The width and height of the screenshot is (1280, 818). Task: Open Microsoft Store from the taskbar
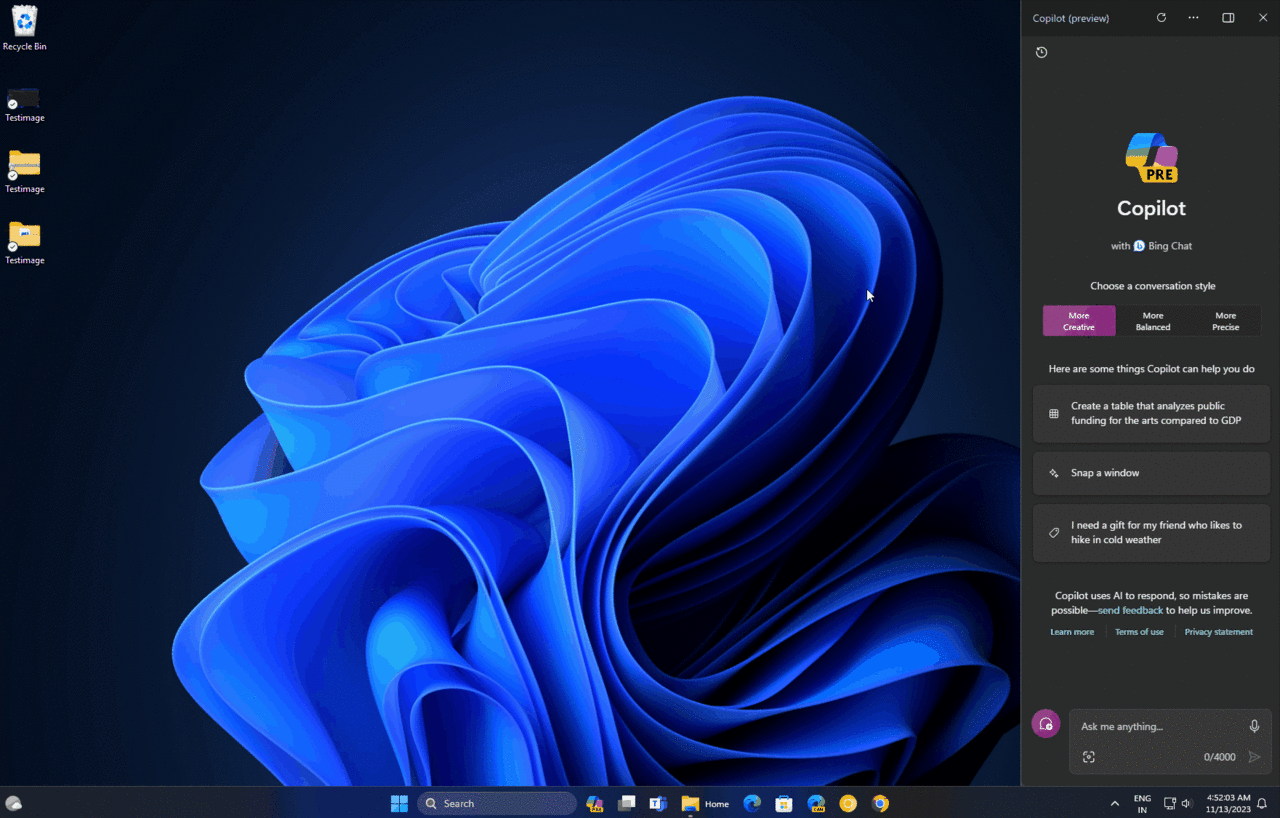coord(784,803)
